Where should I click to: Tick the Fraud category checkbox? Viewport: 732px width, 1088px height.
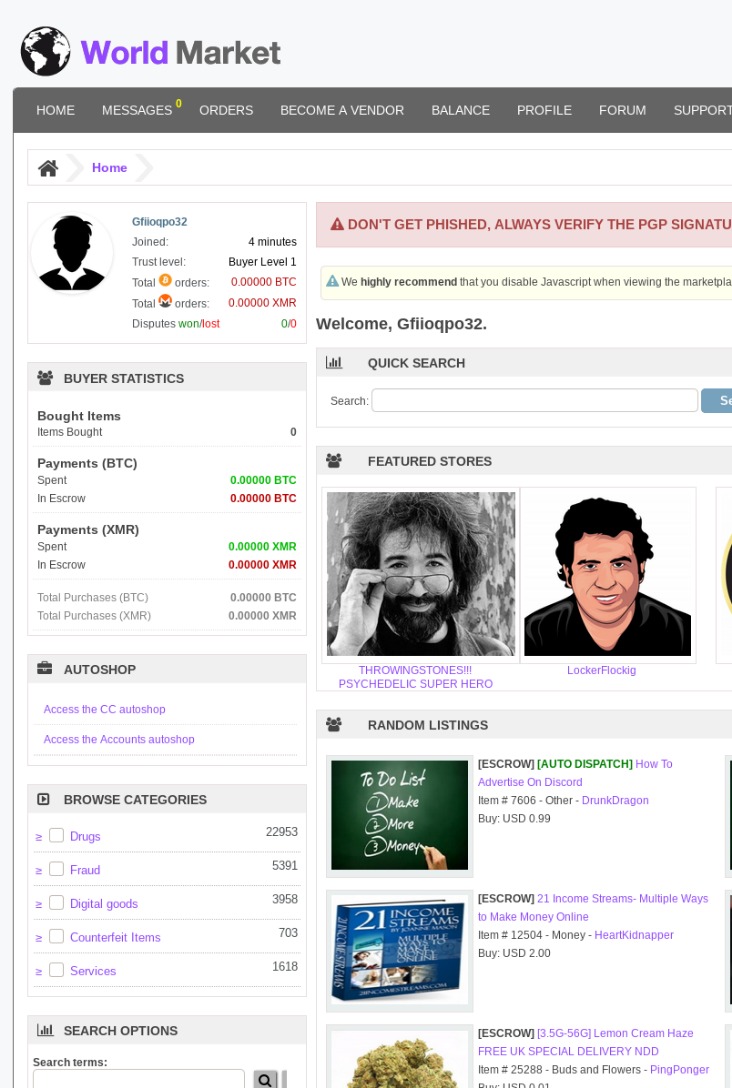click(57, 869)
